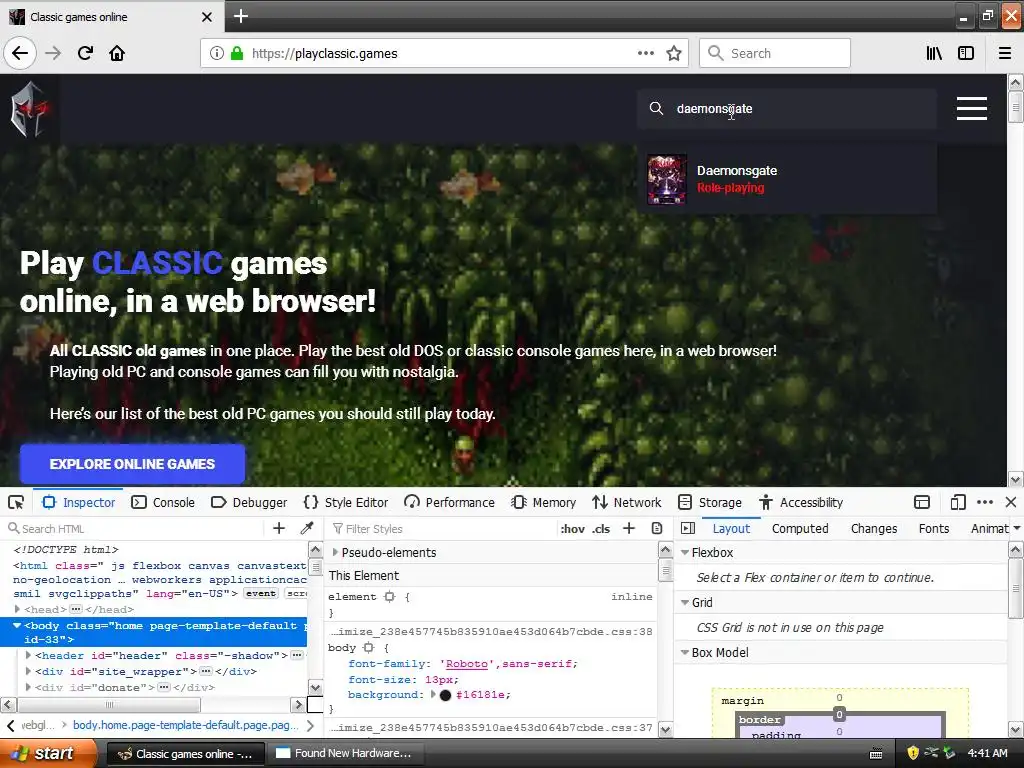The image size is (1024, 768).
Task: Open the 'Roboto' font-family link
Action: 466,664
